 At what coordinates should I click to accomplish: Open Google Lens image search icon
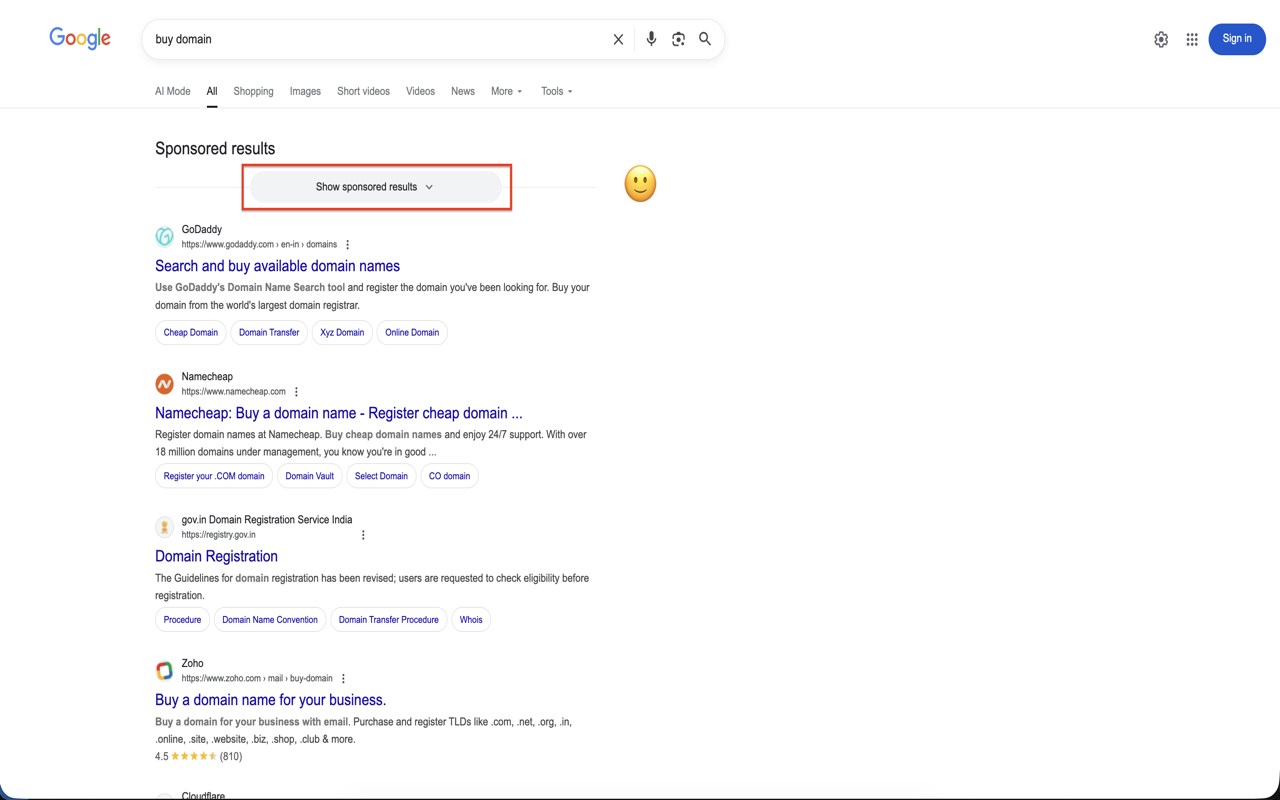point(678,39)
